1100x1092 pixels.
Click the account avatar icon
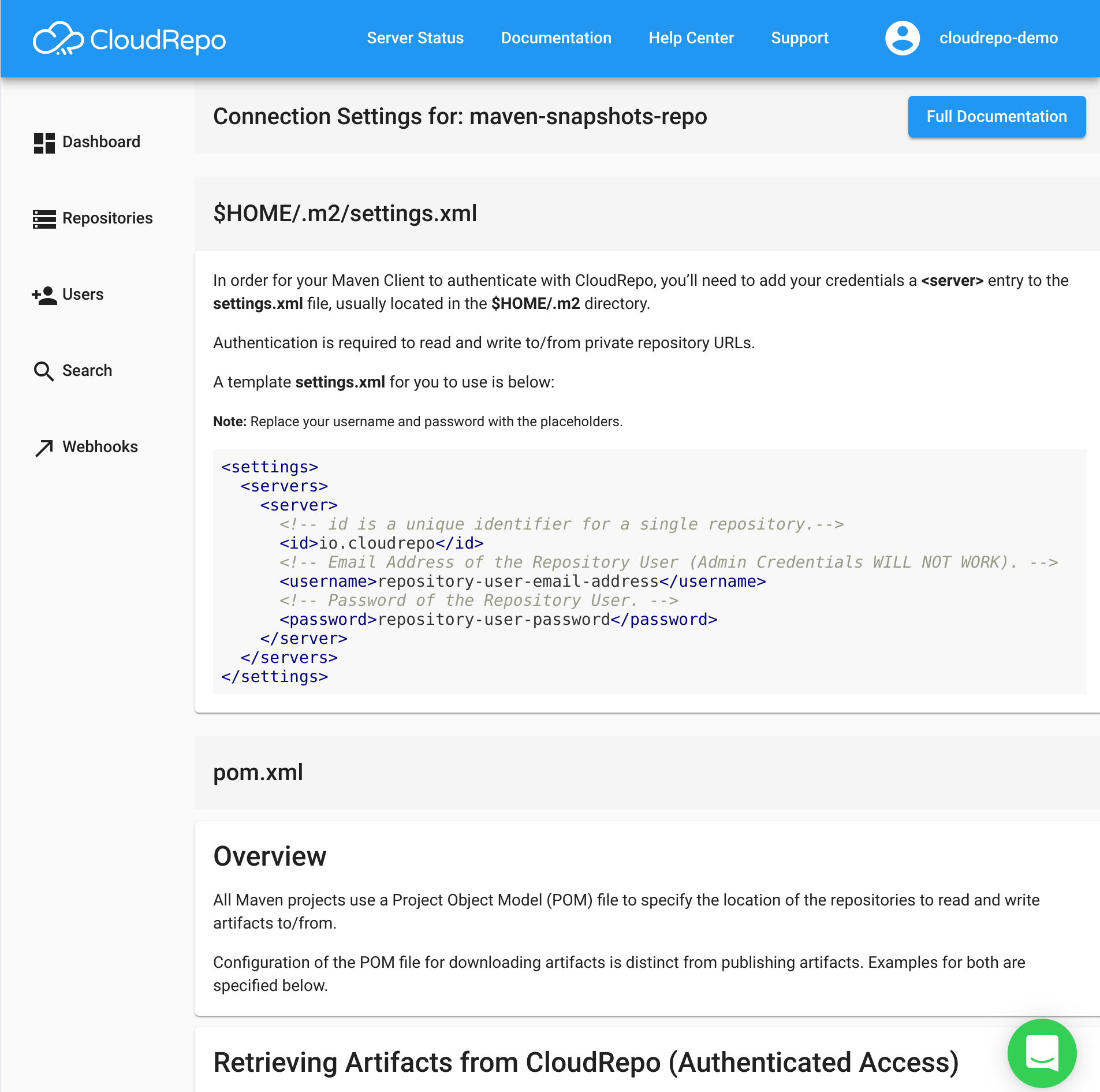(902, 38)
